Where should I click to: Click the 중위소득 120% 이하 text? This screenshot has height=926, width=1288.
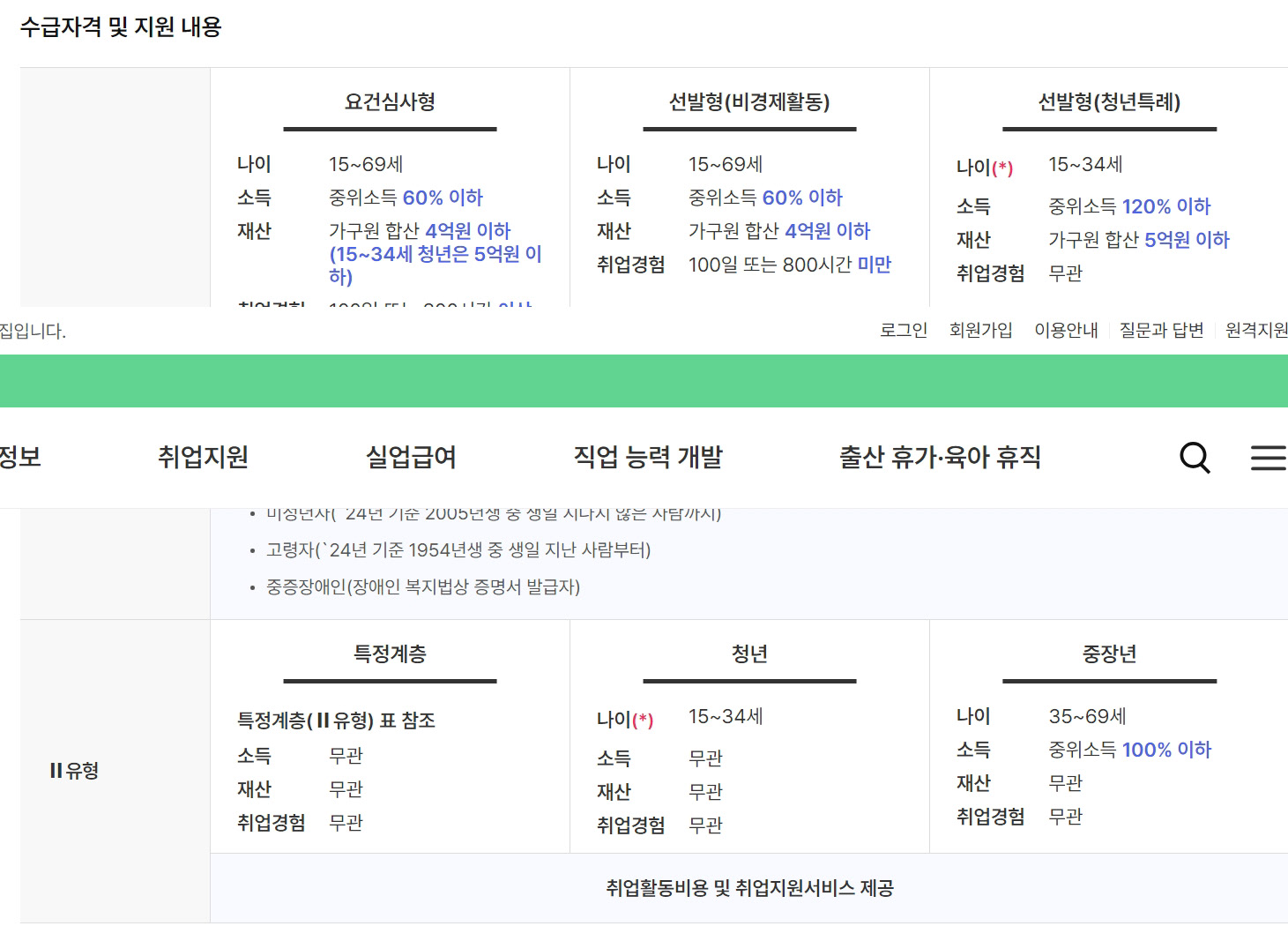(1129, 206)
